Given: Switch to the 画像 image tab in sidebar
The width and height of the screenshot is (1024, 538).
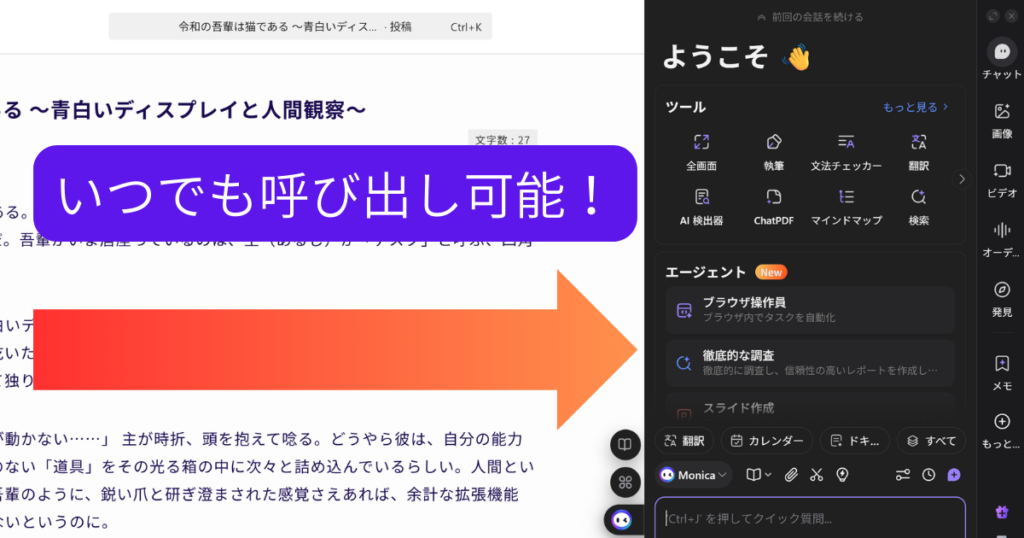Looking at the screenshot, I should click(x=1002, y=120).
